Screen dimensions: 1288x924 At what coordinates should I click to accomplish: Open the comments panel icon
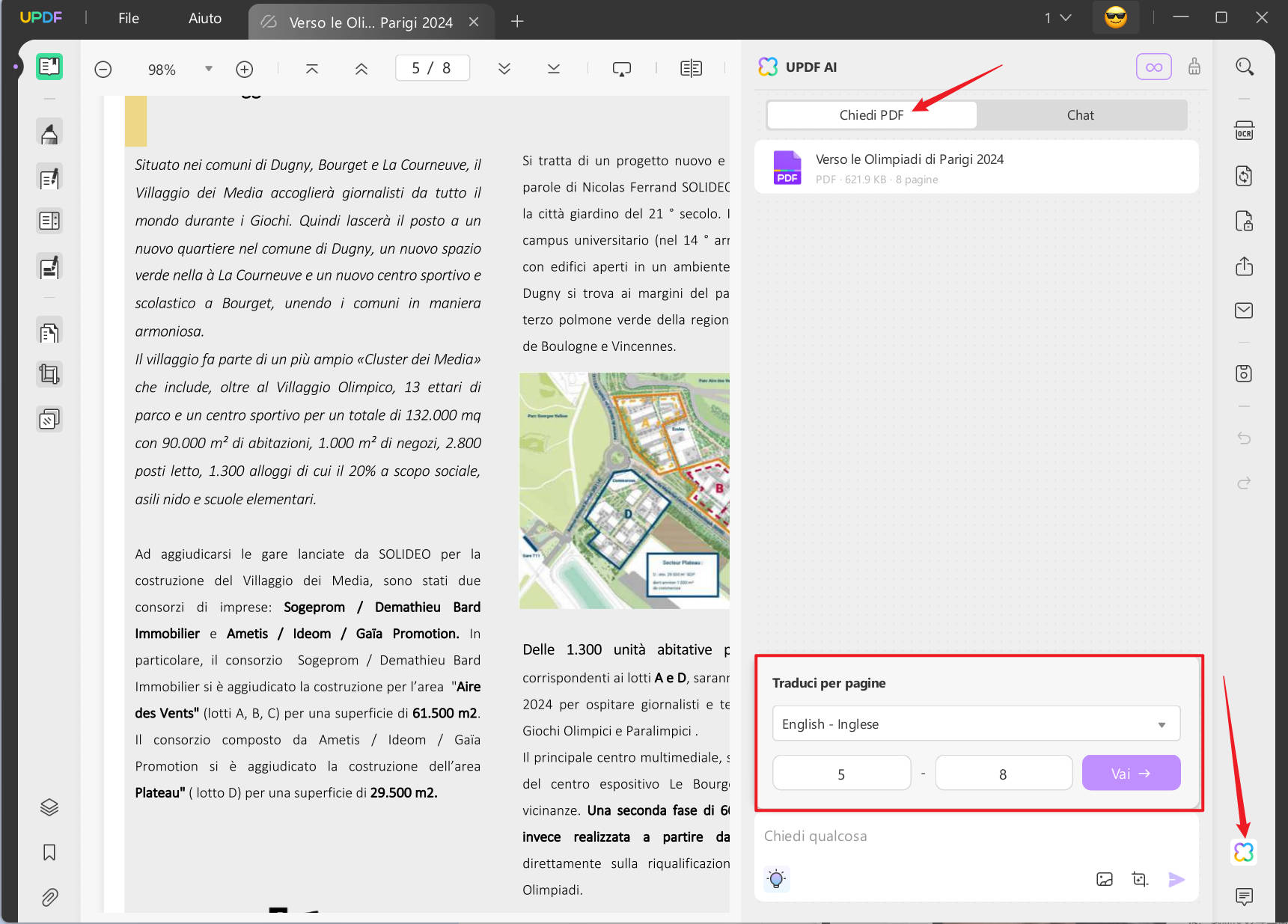click(1244, 896)
